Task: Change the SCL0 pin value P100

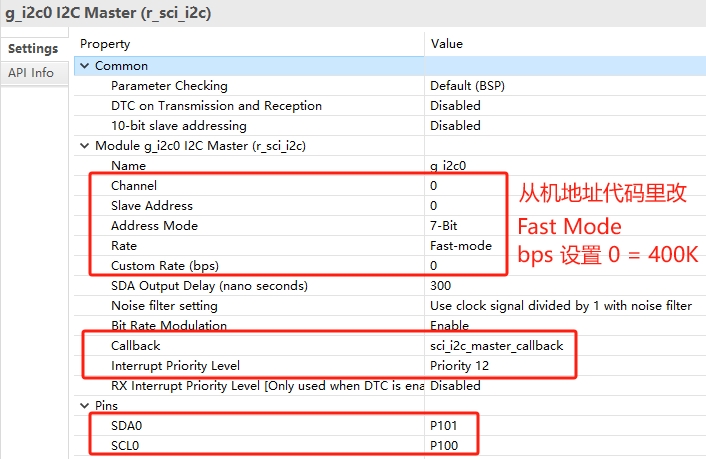Action: click(444, 445)
